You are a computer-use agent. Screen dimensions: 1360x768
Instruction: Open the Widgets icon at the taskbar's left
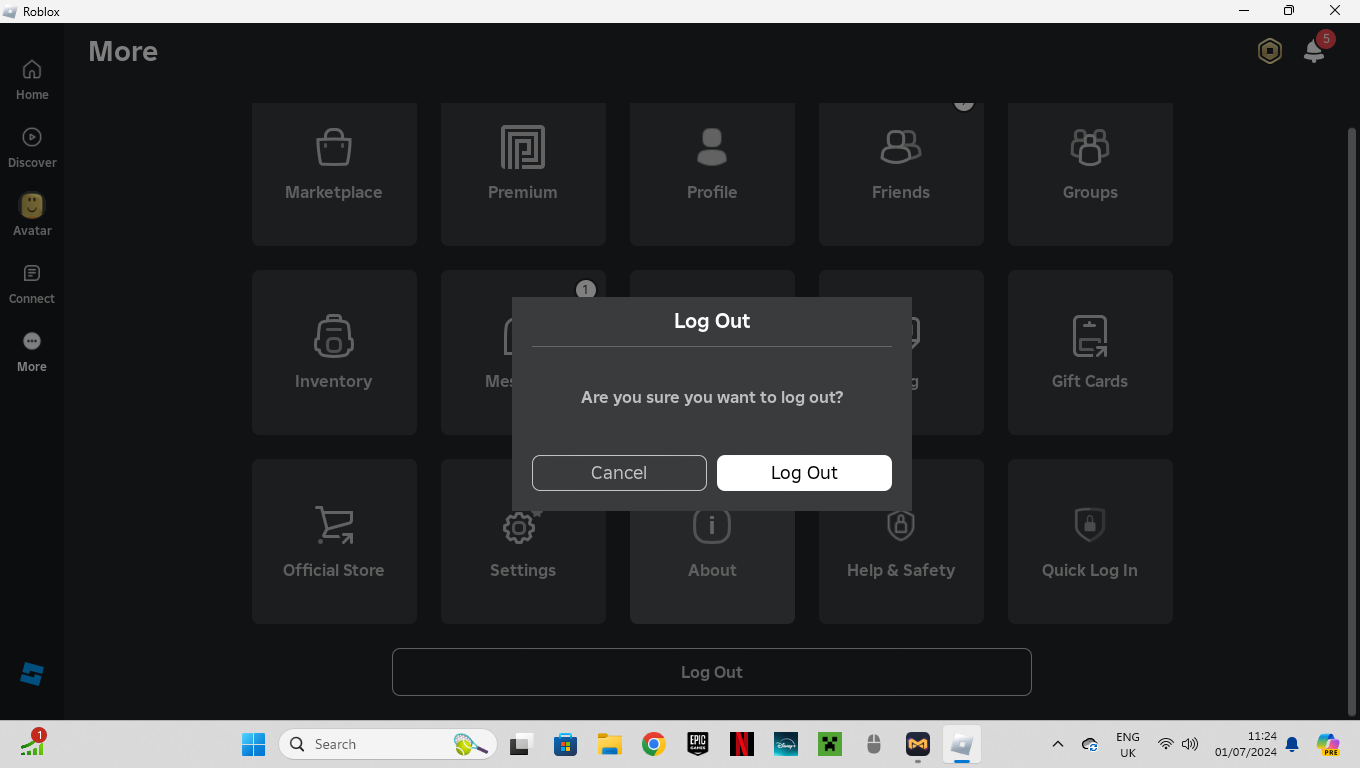pos(33,744)
